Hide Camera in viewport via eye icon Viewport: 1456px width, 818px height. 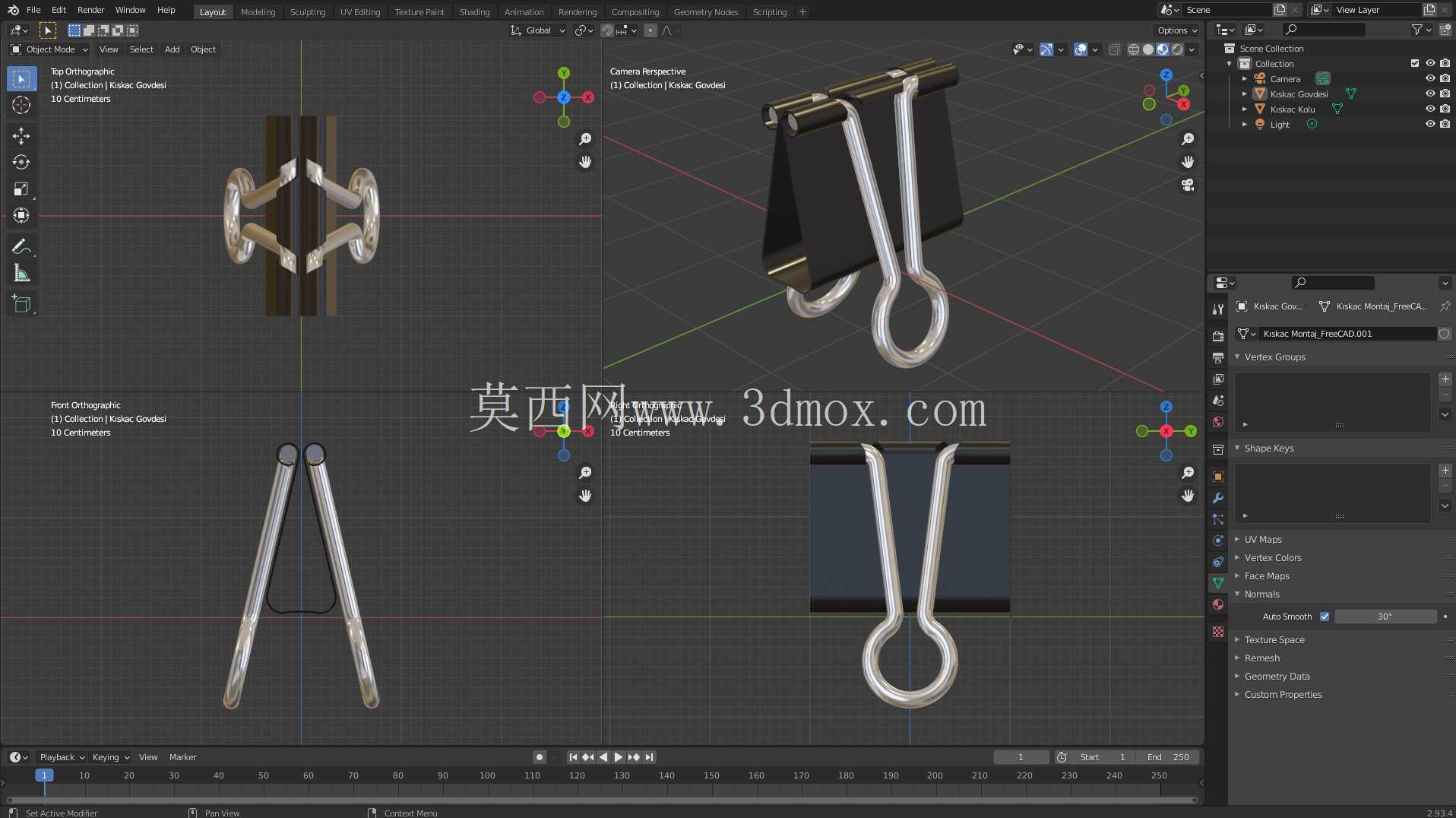click(1430, 78)
